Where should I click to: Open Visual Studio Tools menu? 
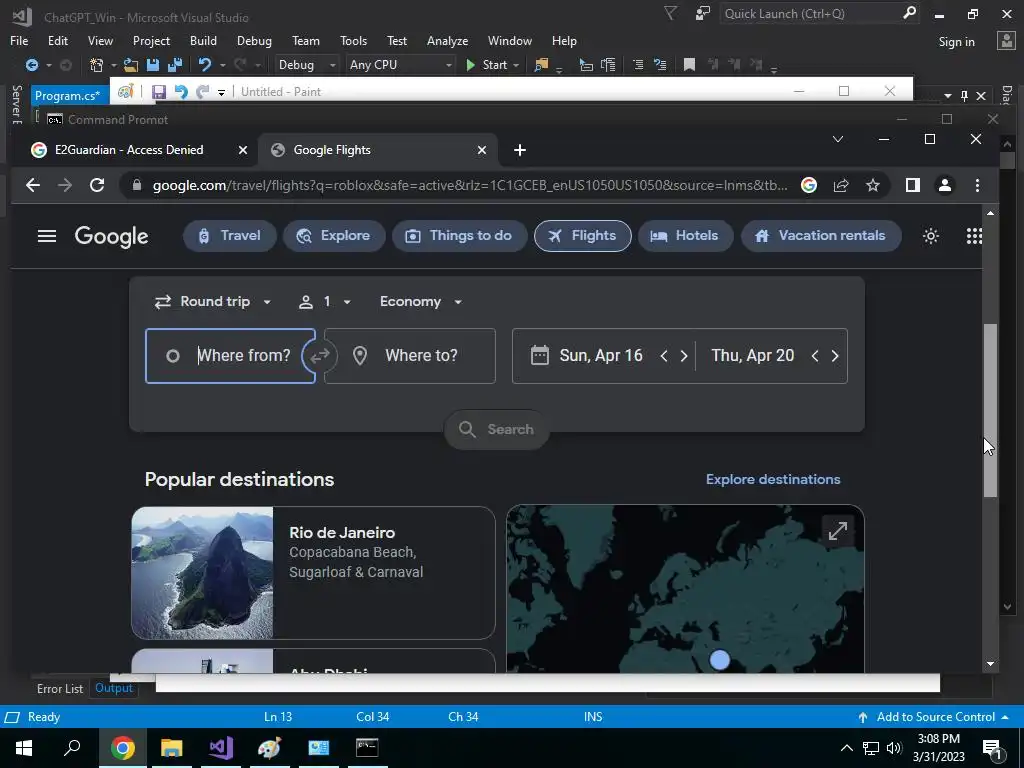point(353,40)
